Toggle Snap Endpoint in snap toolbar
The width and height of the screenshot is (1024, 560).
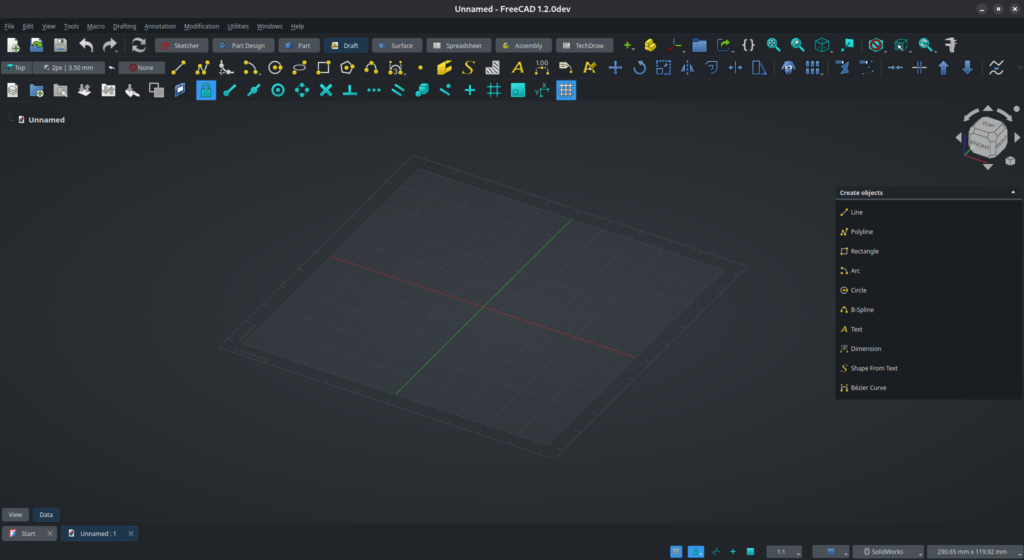point(230,90)
